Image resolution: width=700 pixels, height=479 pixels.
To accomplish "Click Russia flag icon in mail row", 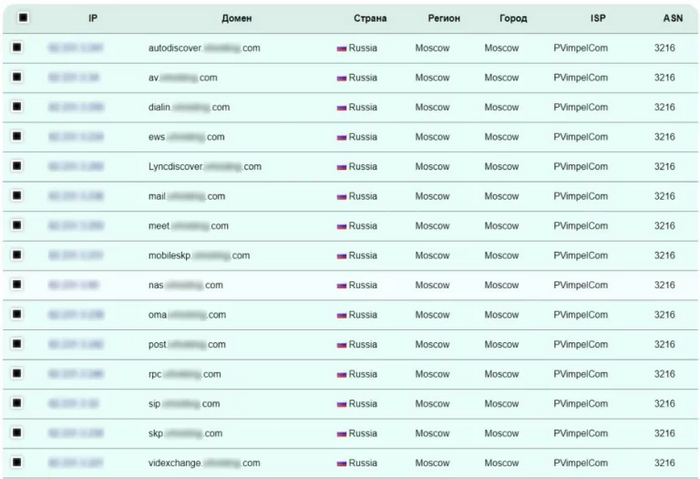I will pos(341,196).
